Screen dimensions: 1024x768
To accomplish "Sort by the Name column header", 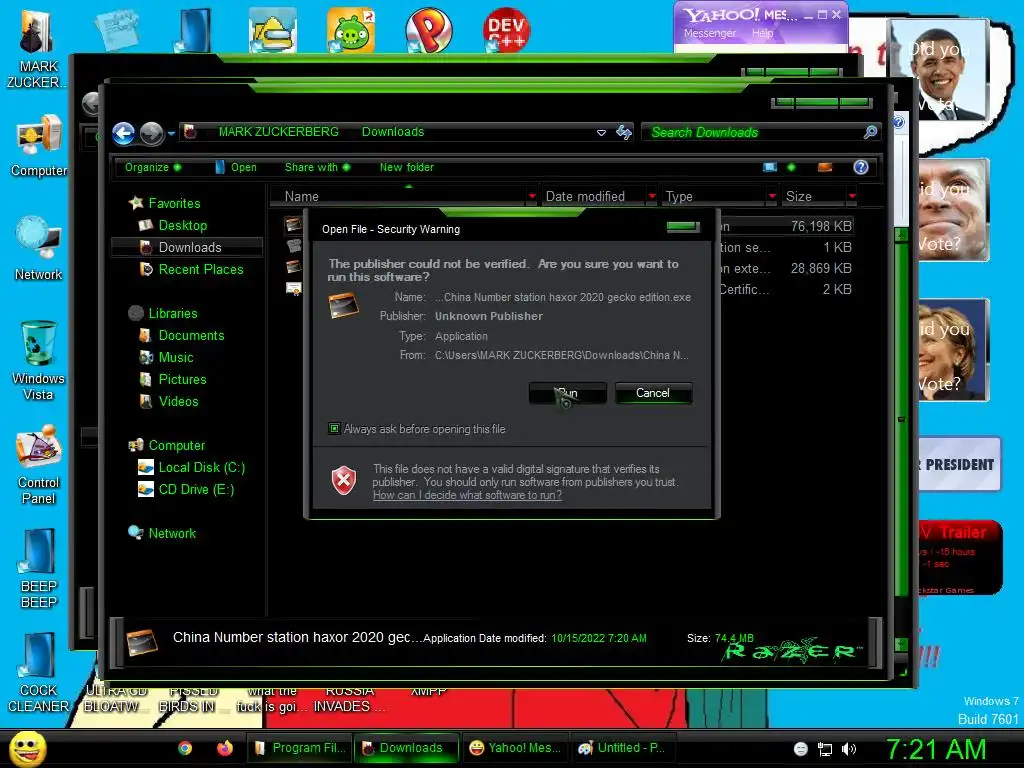I will (x=398, y=197).
